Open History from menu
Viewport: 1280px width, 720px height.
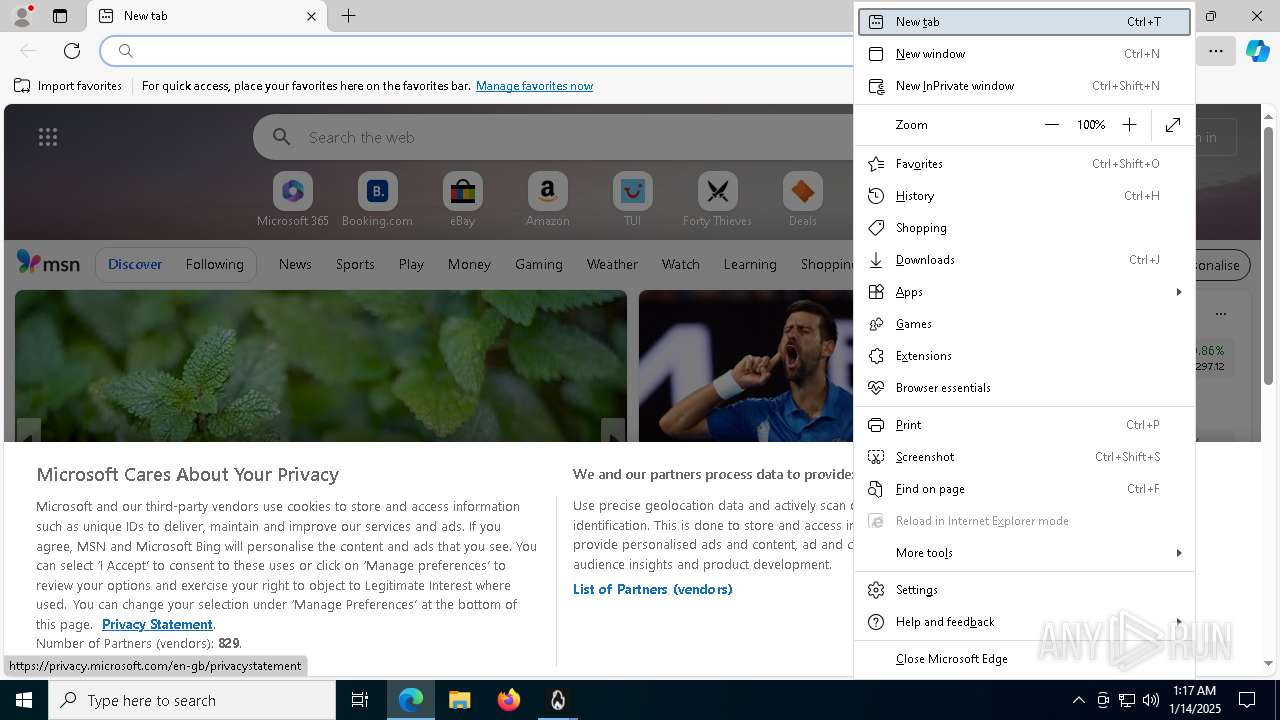point(1025,196)
